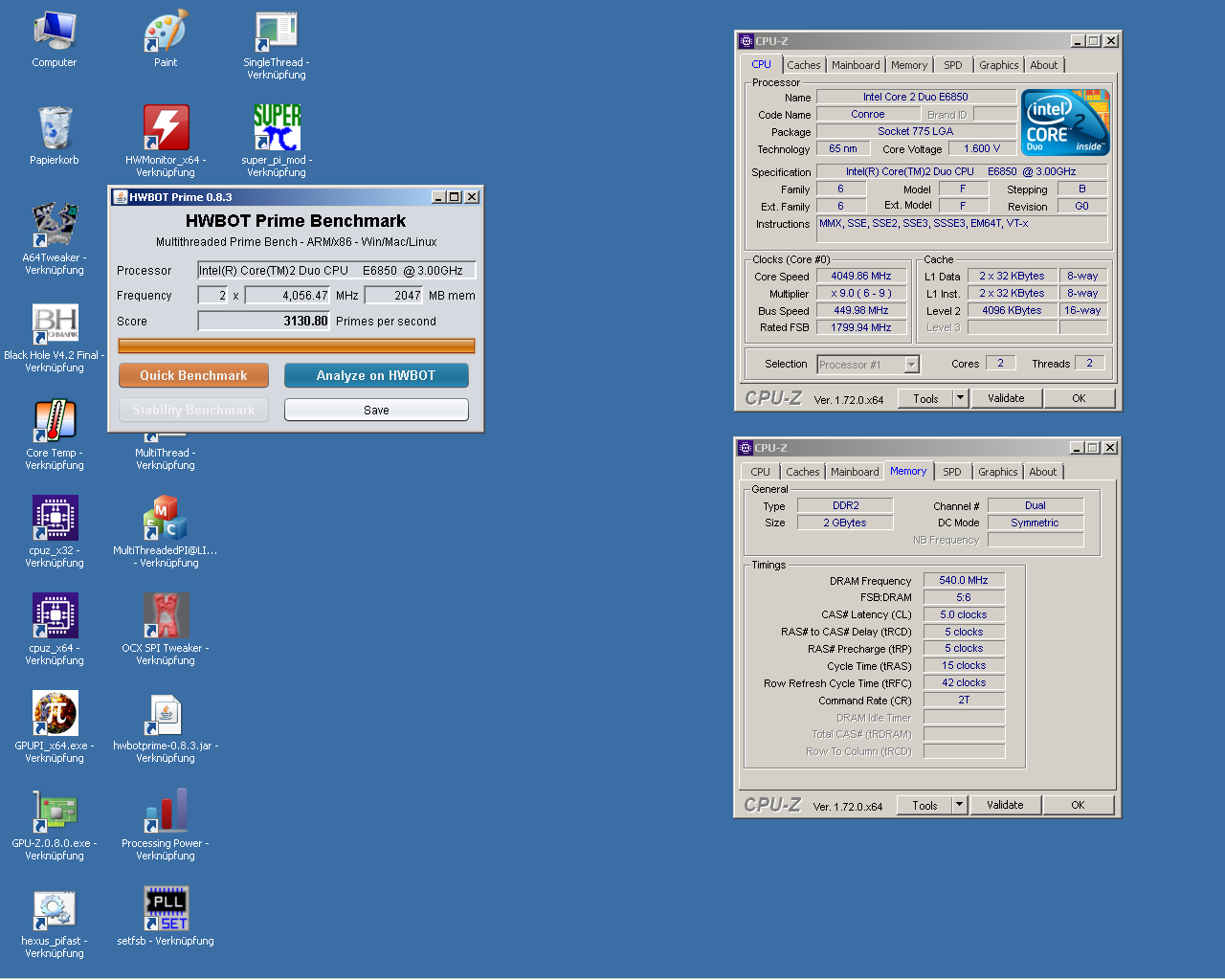Open About tab in lower CPU-Z window

pyautogui.click(x=1043, y=472)
